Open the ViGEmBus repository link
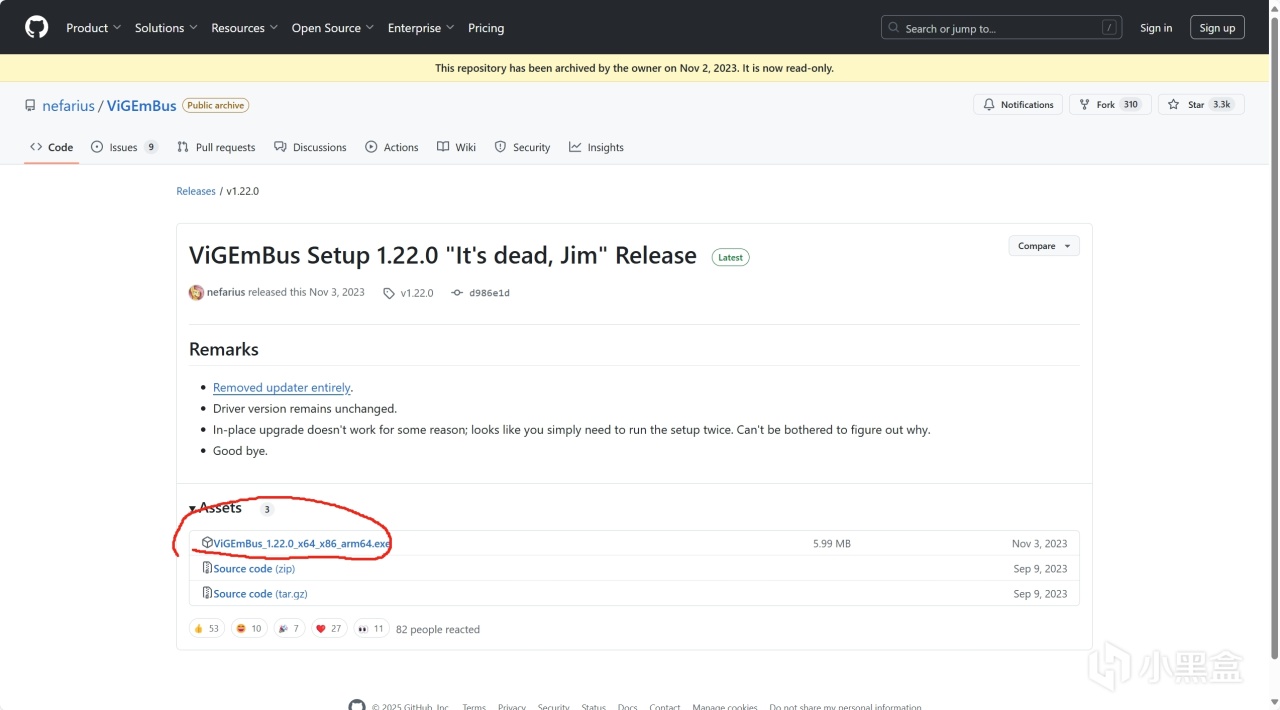 [x=141, y=105]
